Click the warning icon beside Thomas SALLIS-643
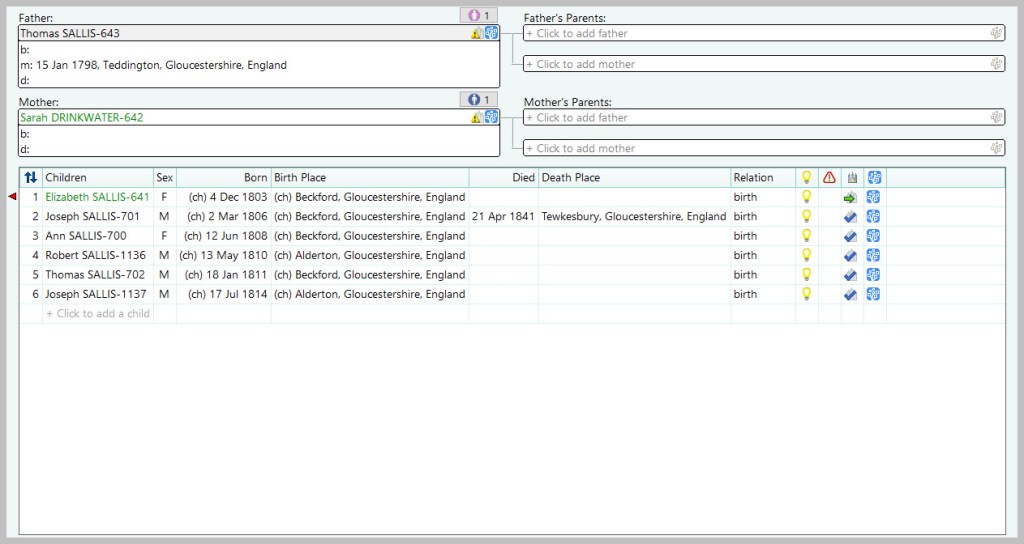This screenshot has width=1024, height=544. [x=476, y=34]
